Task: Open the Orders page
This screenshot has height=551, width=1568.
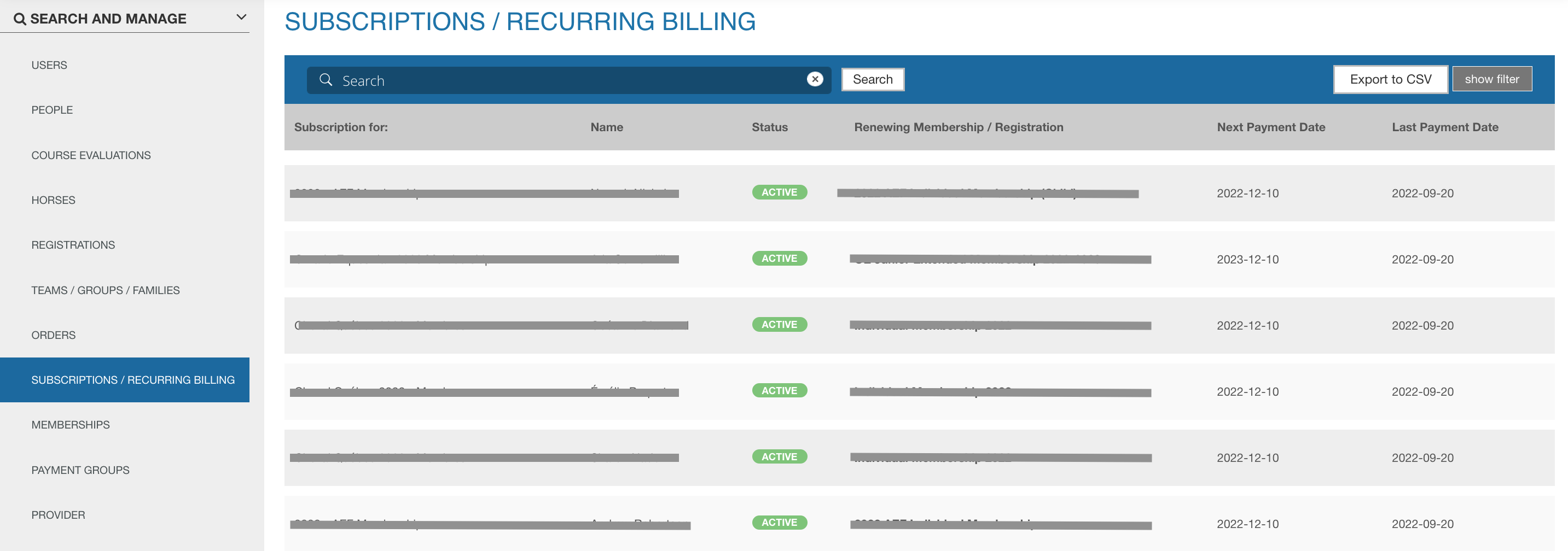Action: 53,335
